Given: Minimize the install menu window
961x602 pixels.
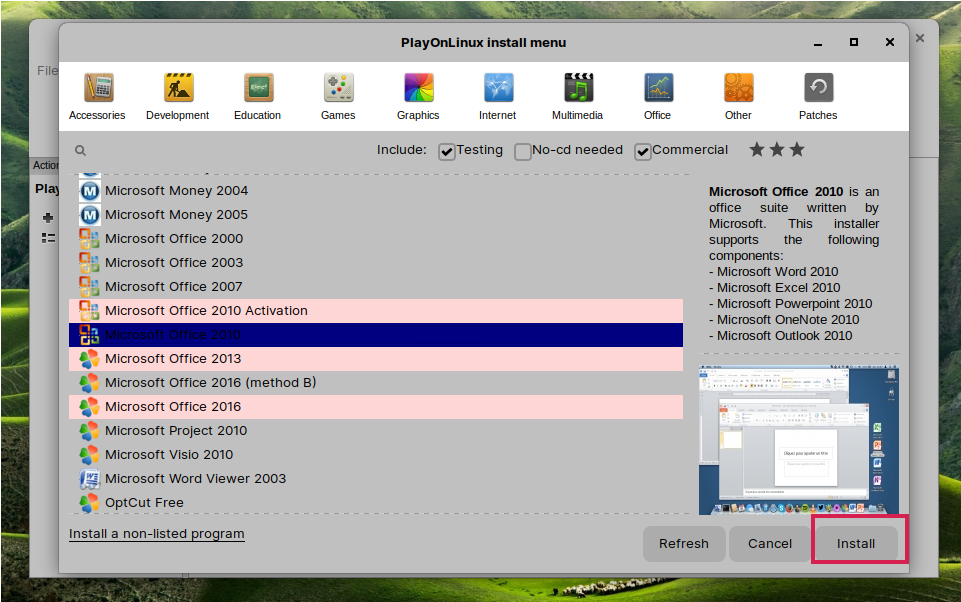Looking at the screenshot, I should tap(818, 42).
